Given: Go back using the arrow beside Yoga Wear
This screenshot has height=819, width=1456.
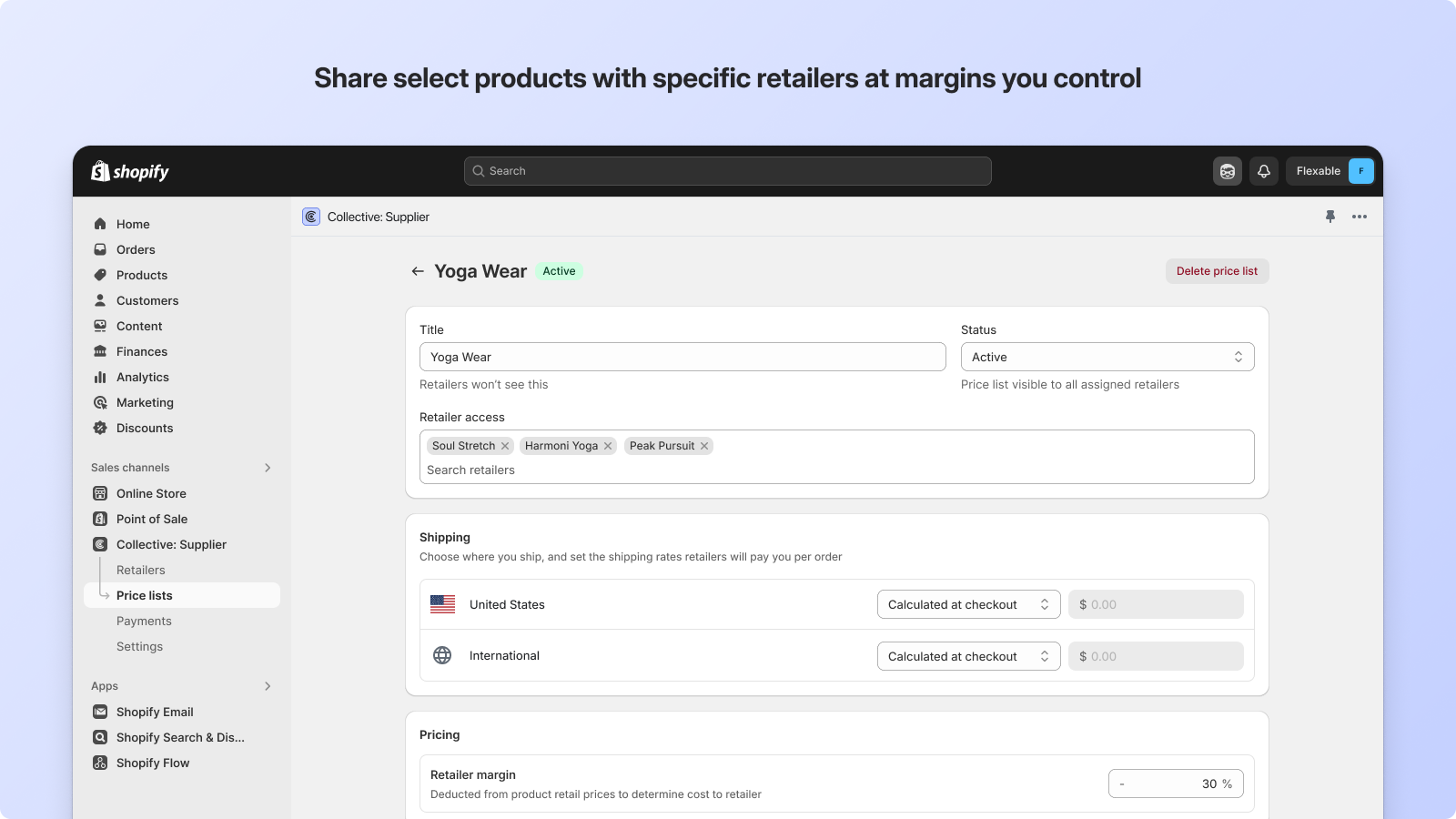Looking at the screenshot, I should [418, 270].
